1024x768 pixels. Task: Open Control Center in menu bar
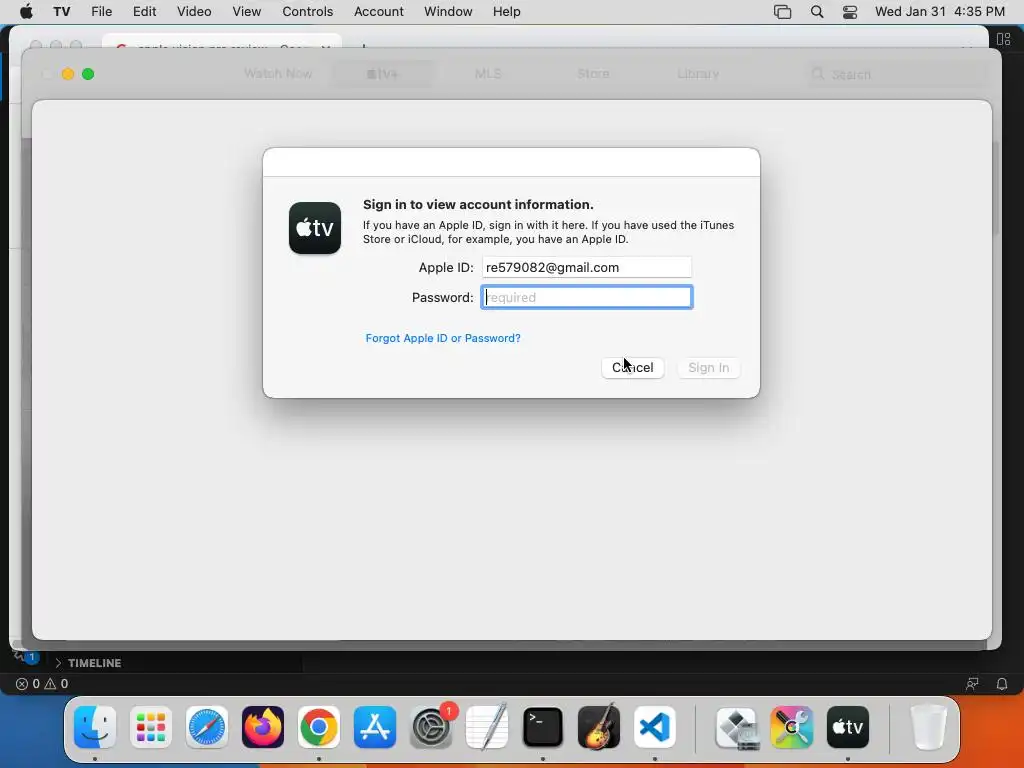click(850, 11)
